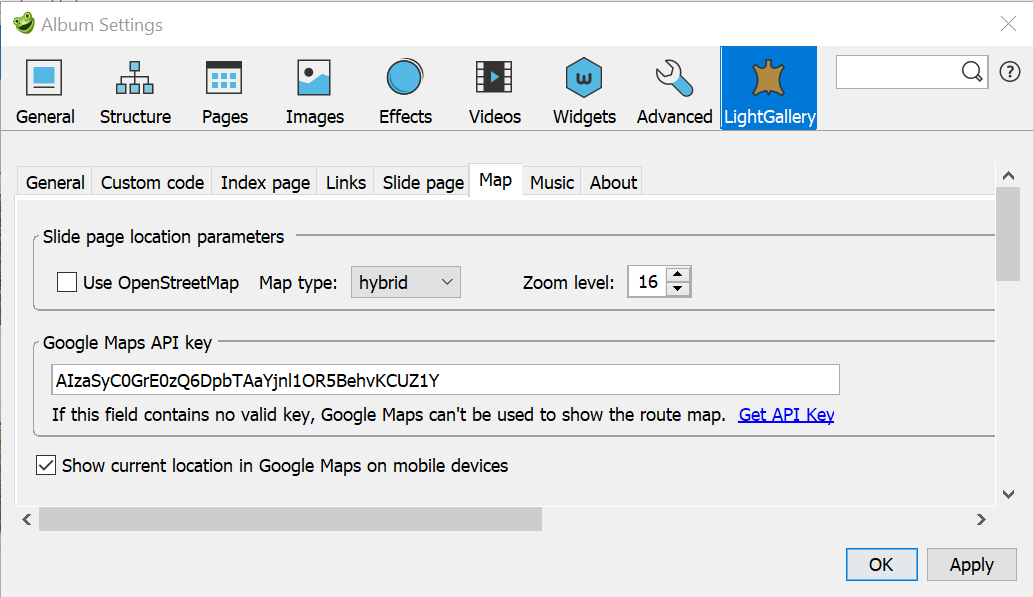The width and height of the screenshot is (1033, 597).
Task: Select the Videos settings icon
Action: click(x=494, y=88)
